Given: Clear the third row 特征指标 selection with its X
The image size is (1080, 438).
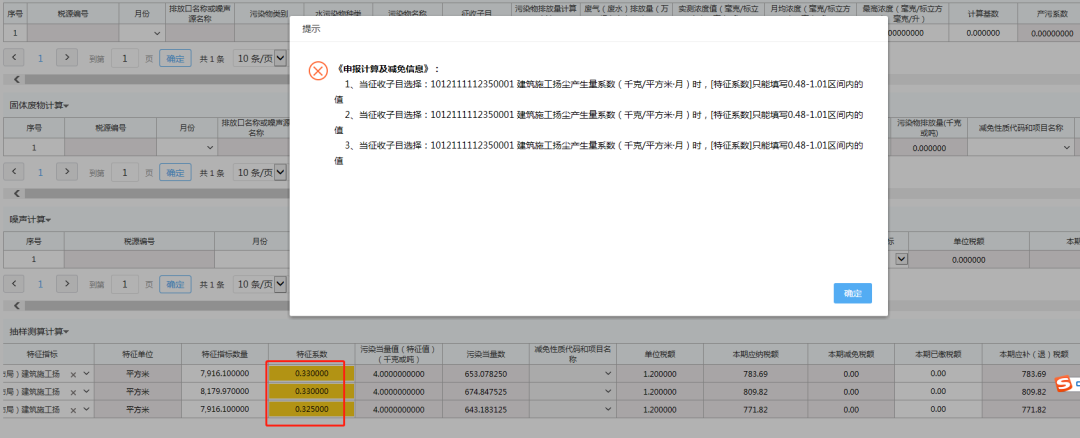Looking at the screenshot, I should (x=73, y=410).
